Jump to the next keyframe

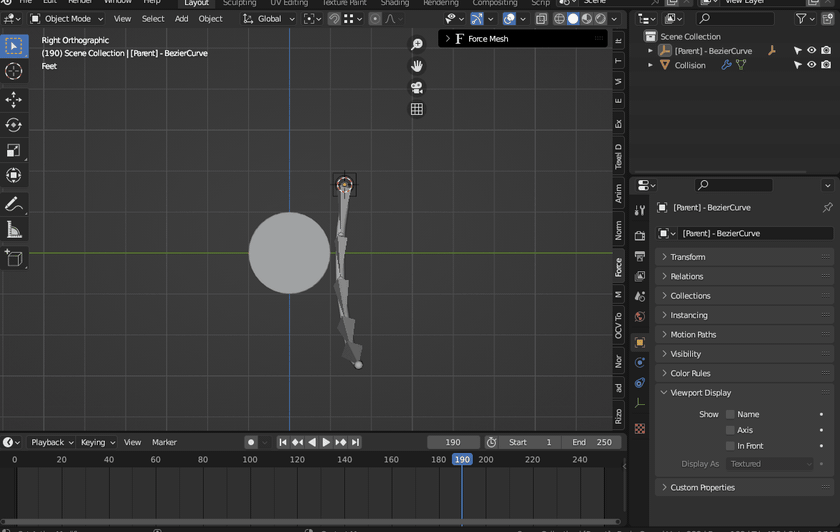(341, 443)
